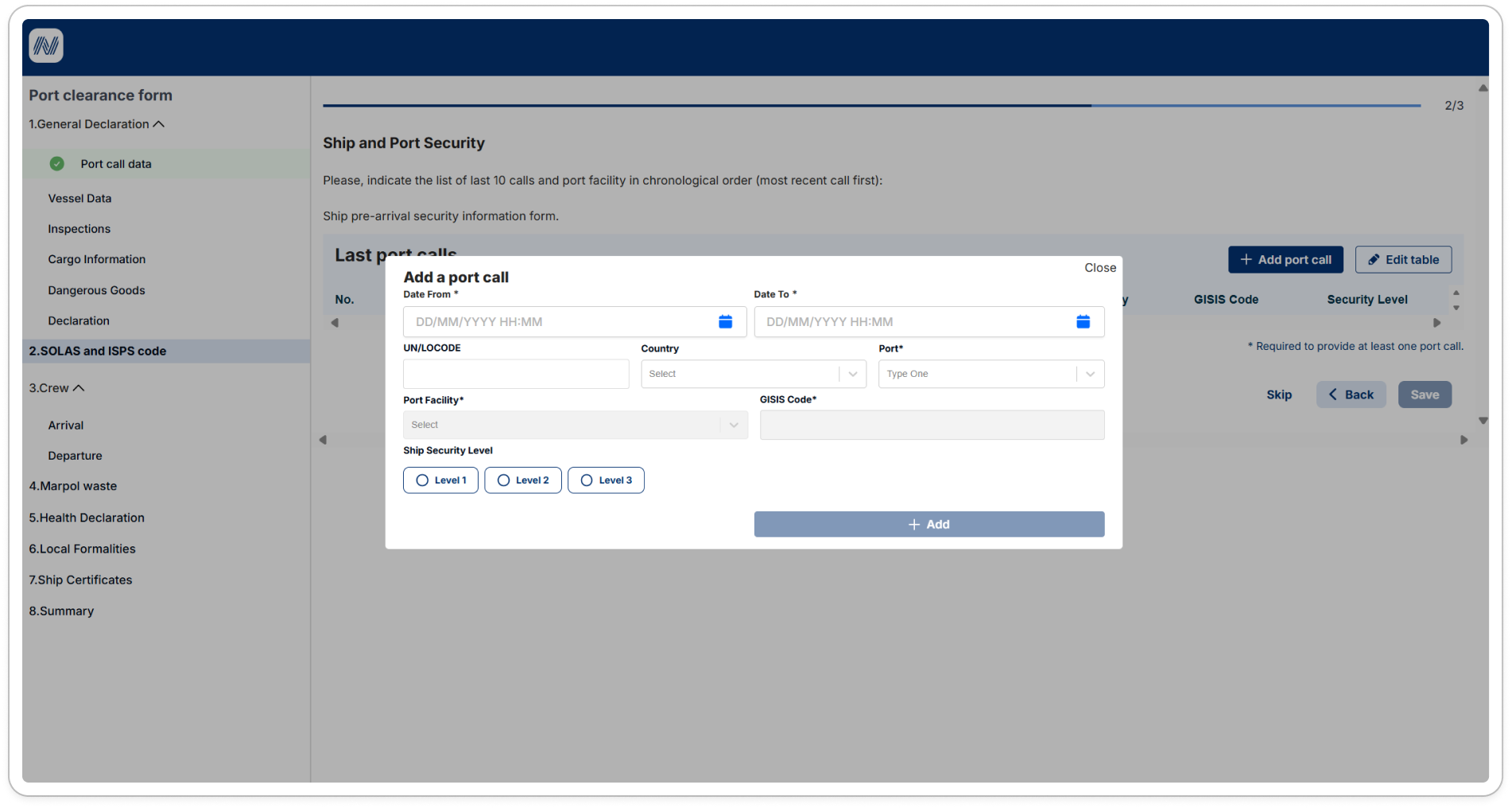
Task: Open the Date To calendar picker
Action: 1083,321
